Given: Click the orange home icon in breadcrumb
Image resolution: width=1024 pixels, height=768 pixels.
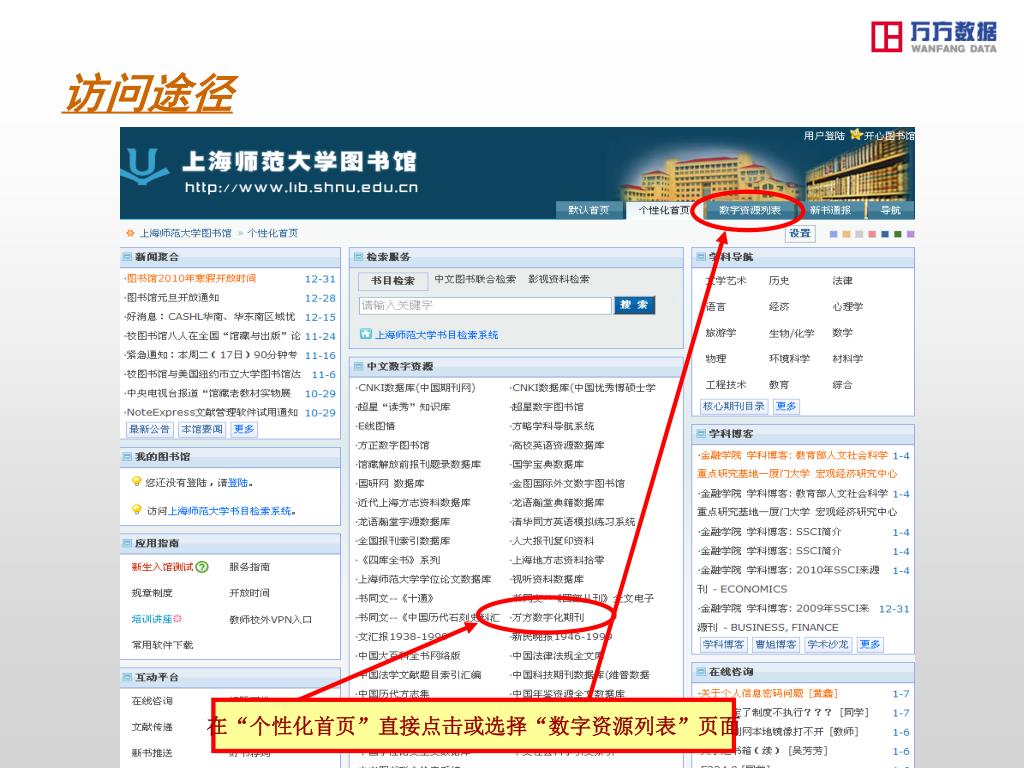Looking at the screenshot, I should [x=130, y=233].
